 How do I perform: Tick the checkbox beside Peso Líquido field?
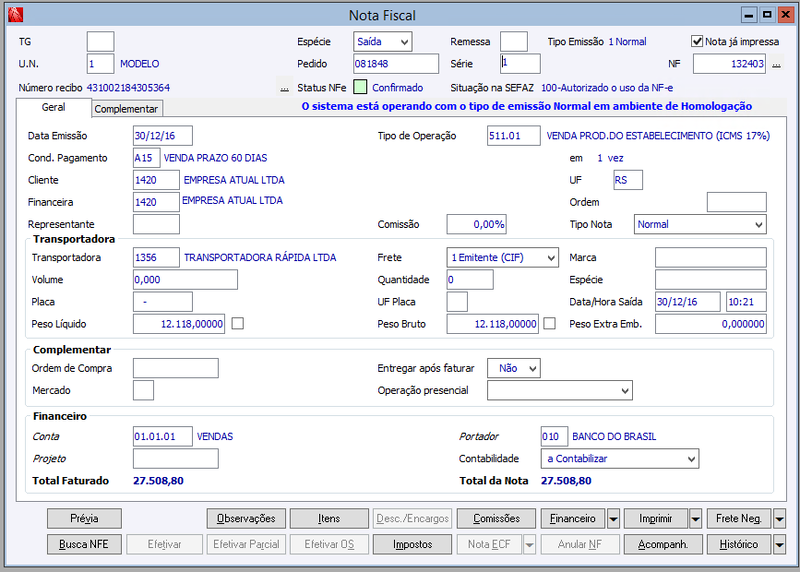pyautogui.click(x=238, y=323)
